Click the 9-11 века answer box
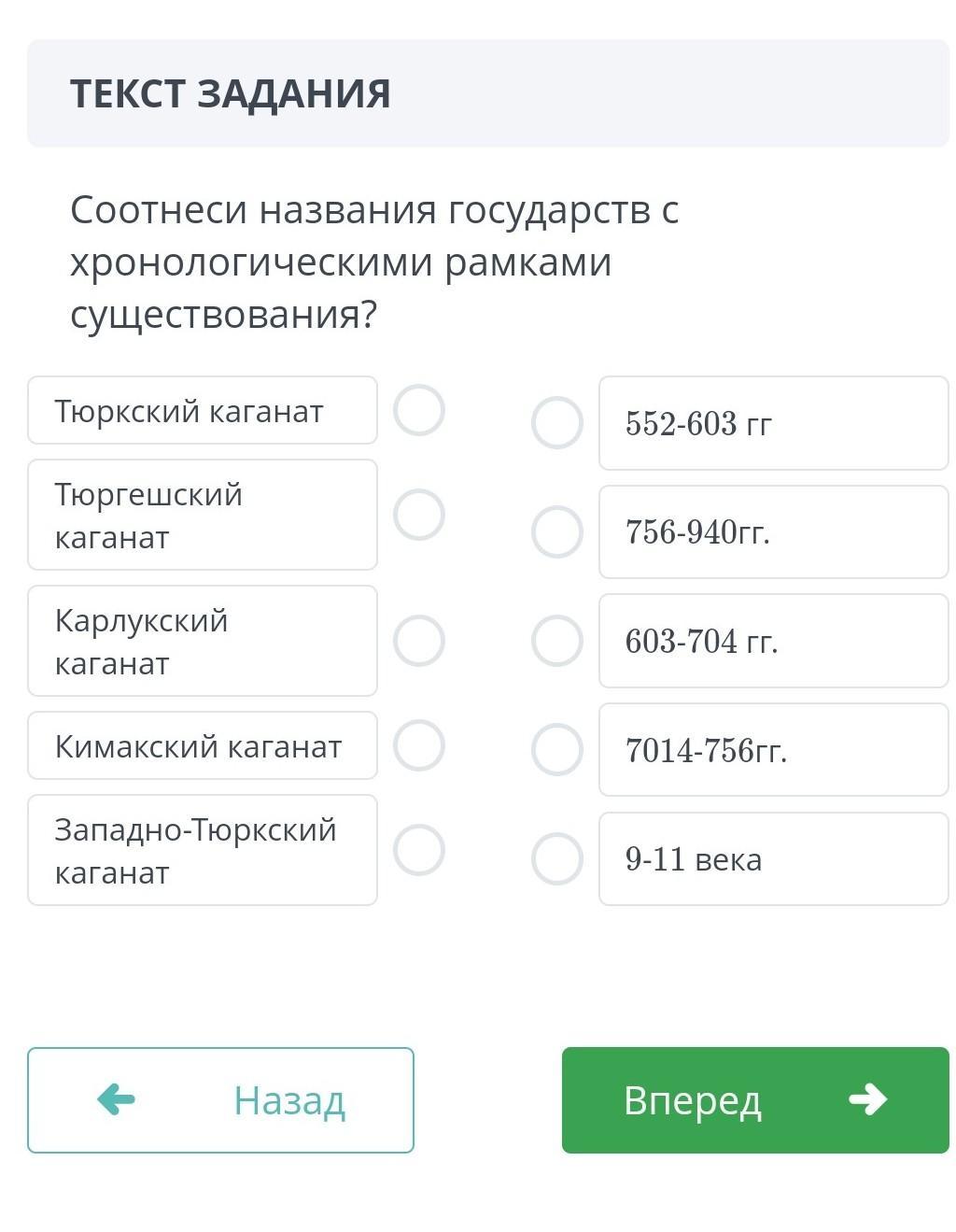 [x=773, y=858]
